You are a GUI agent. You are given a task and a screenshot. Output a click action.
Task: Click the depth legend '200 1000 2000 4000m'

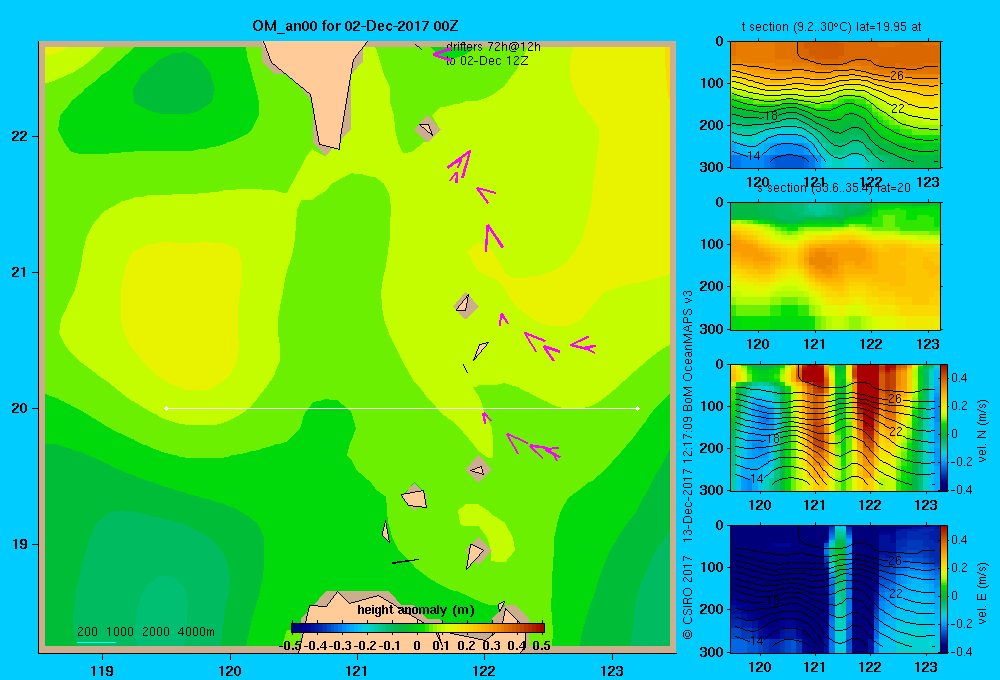(145, 632)
